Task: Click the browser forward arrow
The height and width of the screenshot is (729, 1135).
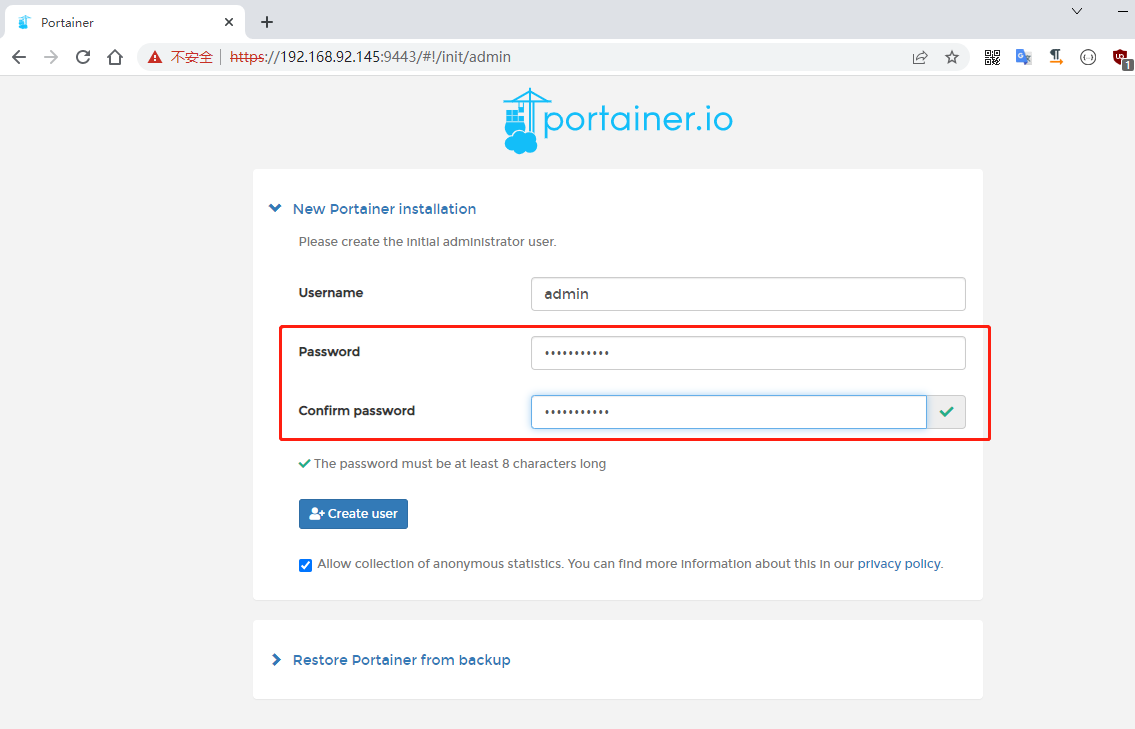Action: pos(51,57)
